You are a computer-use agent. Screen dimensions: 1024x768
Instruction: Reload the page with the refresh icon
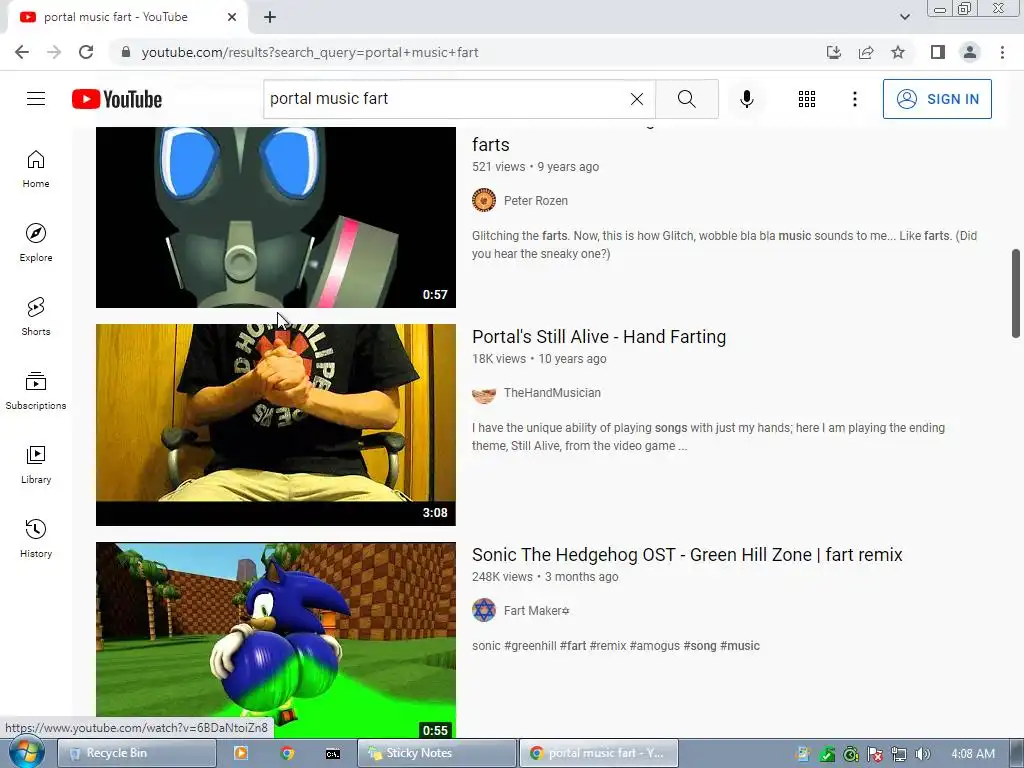(86, 52)
